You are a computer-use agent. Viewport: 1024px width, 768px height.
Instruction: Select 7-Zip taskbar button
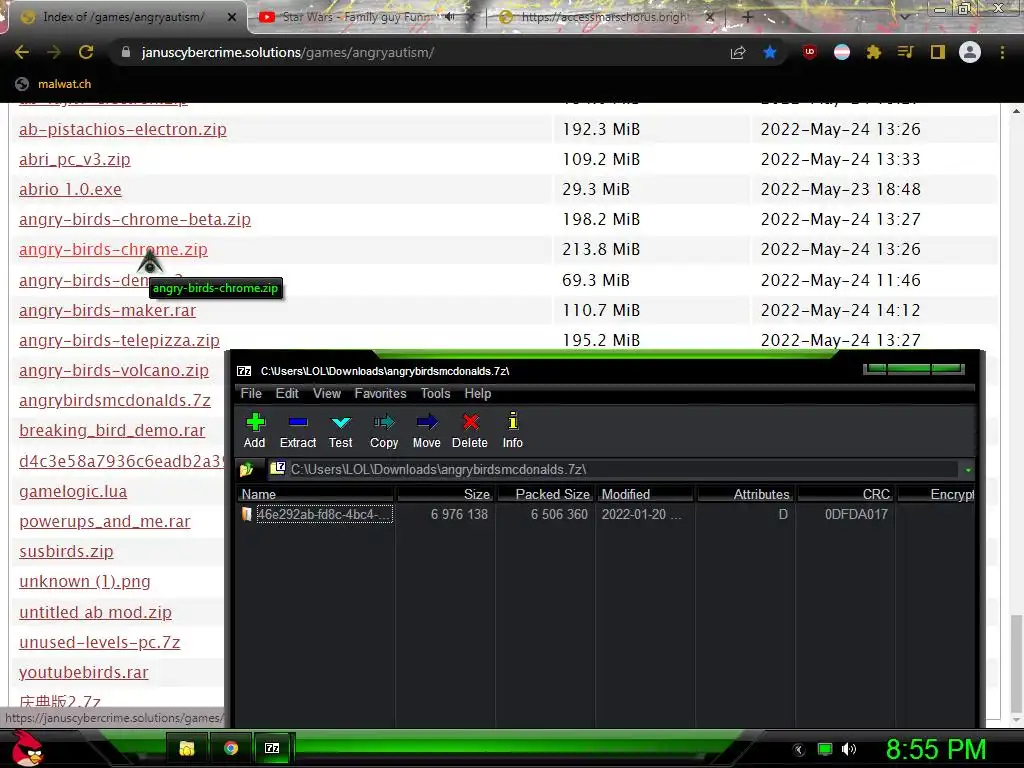click(272, 748)
